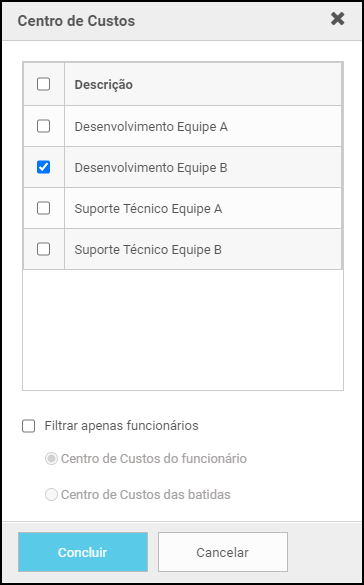Select Centro de Custos do funcionário radio
The height and width of the screenshot is (585, 364).
(51, 459)
